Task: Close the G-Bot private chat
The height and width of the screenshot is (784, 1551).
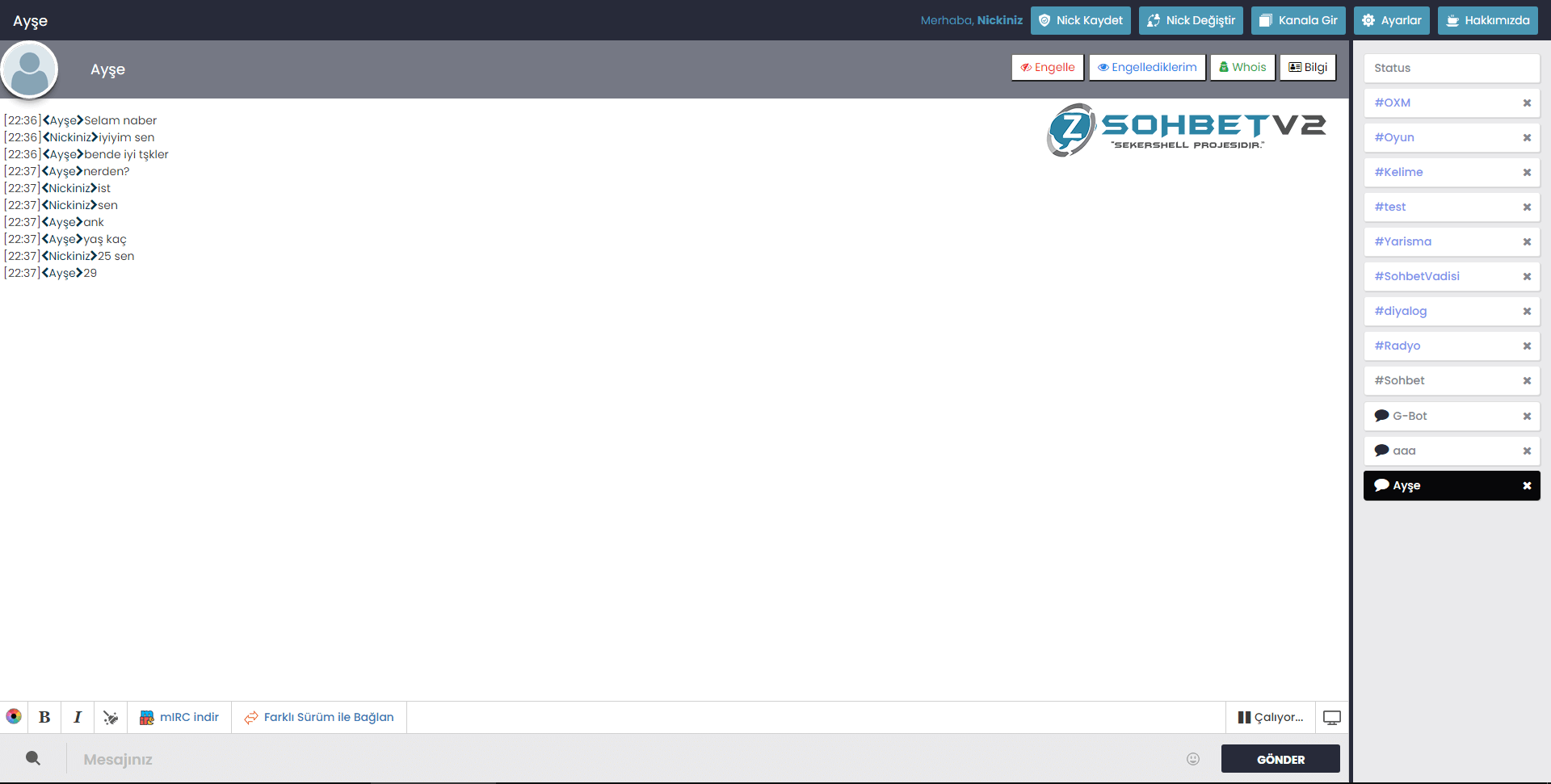Action: 1527,416
